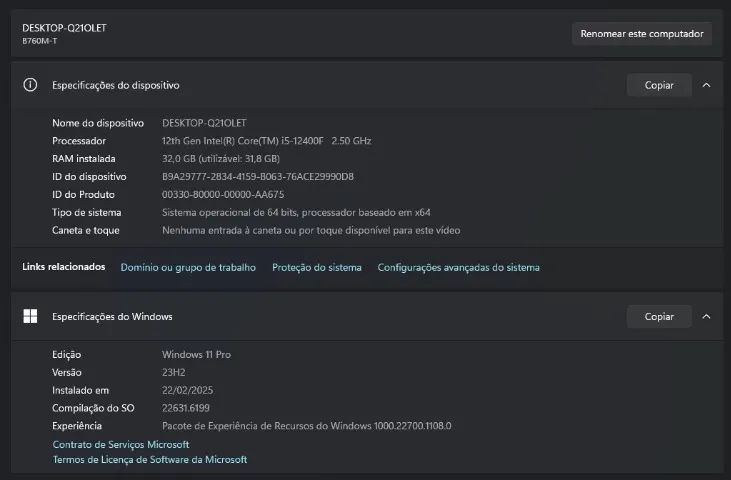
Task: Copy the device specifications
Action: tap(659, 85)
